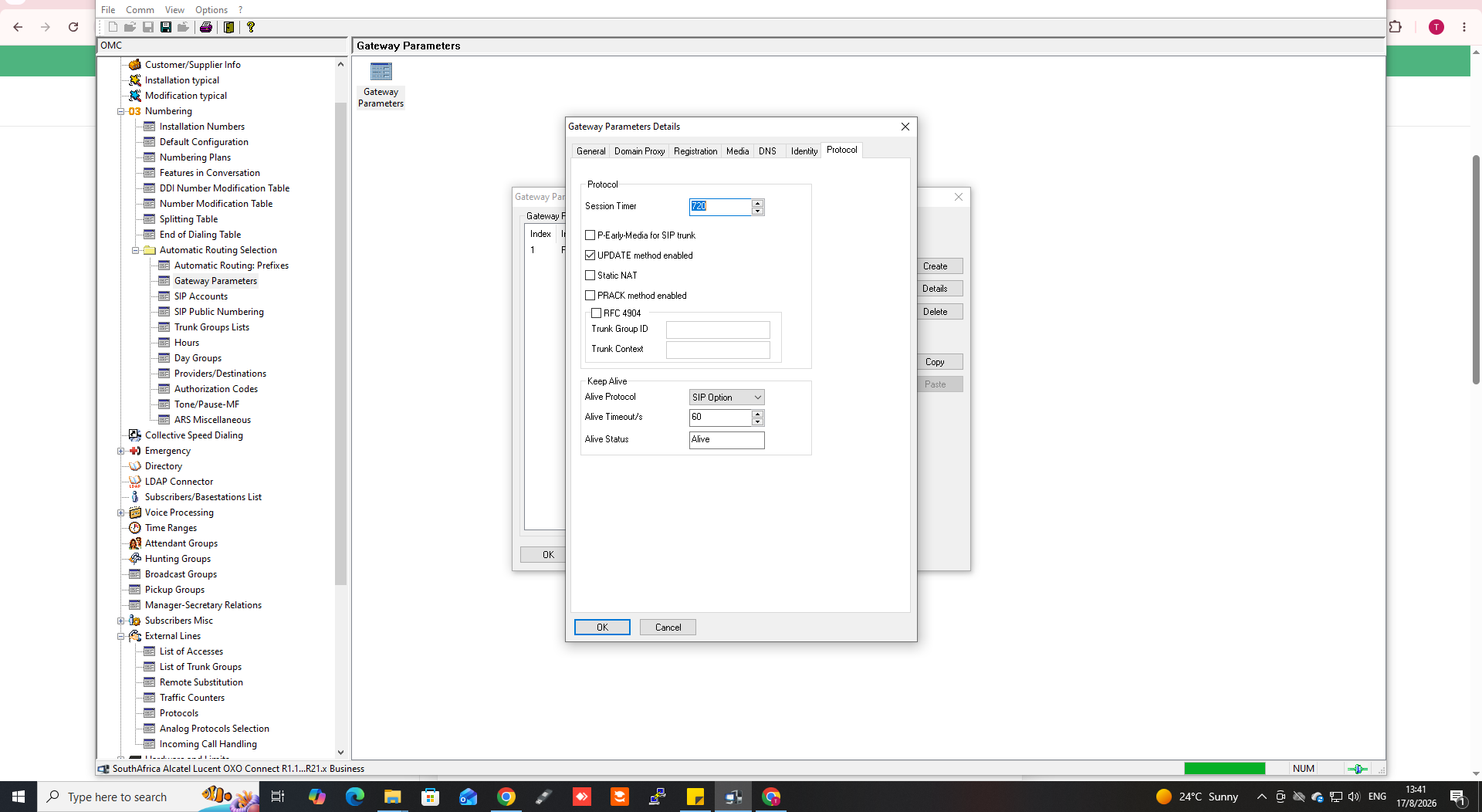Screen dimensions: 1482x812
Task: Click the Customer/Supplier Info tree icon
Action: 135,65
